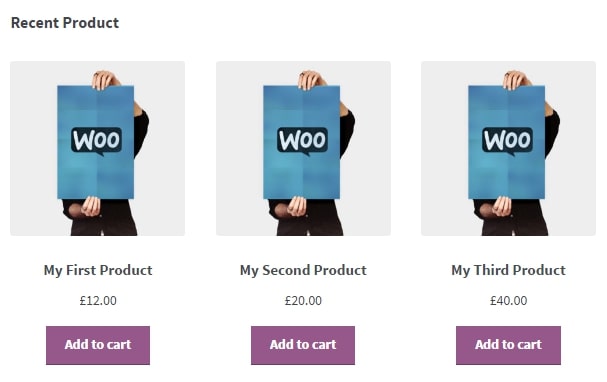Click the £12.00 price
The image size is (607, 382).
coord(98,301)
